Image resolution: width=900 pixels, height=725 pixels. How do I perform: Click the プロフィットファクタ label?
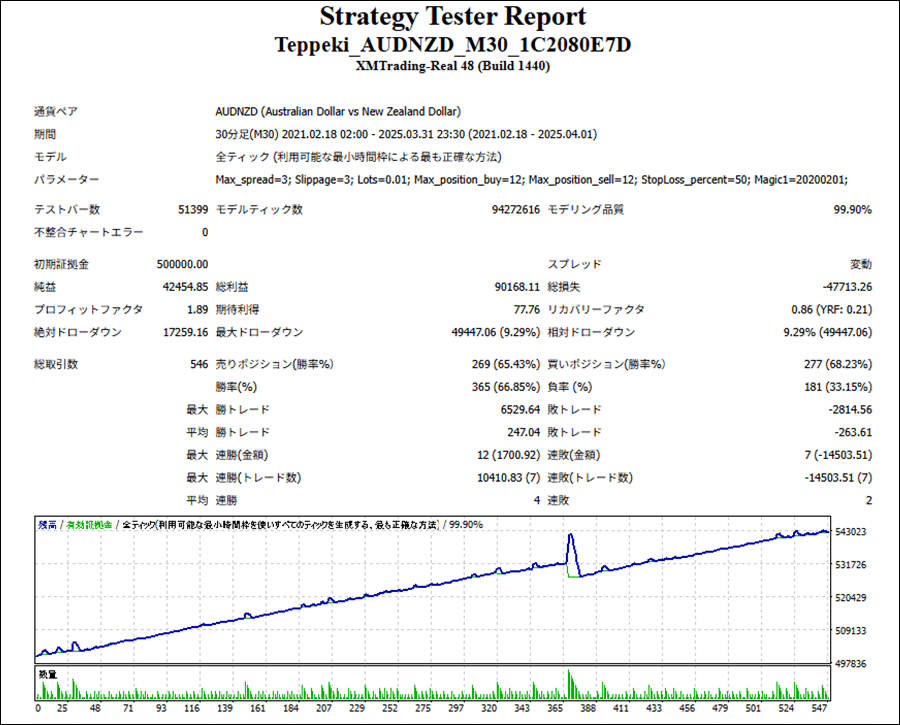point(88,309)
